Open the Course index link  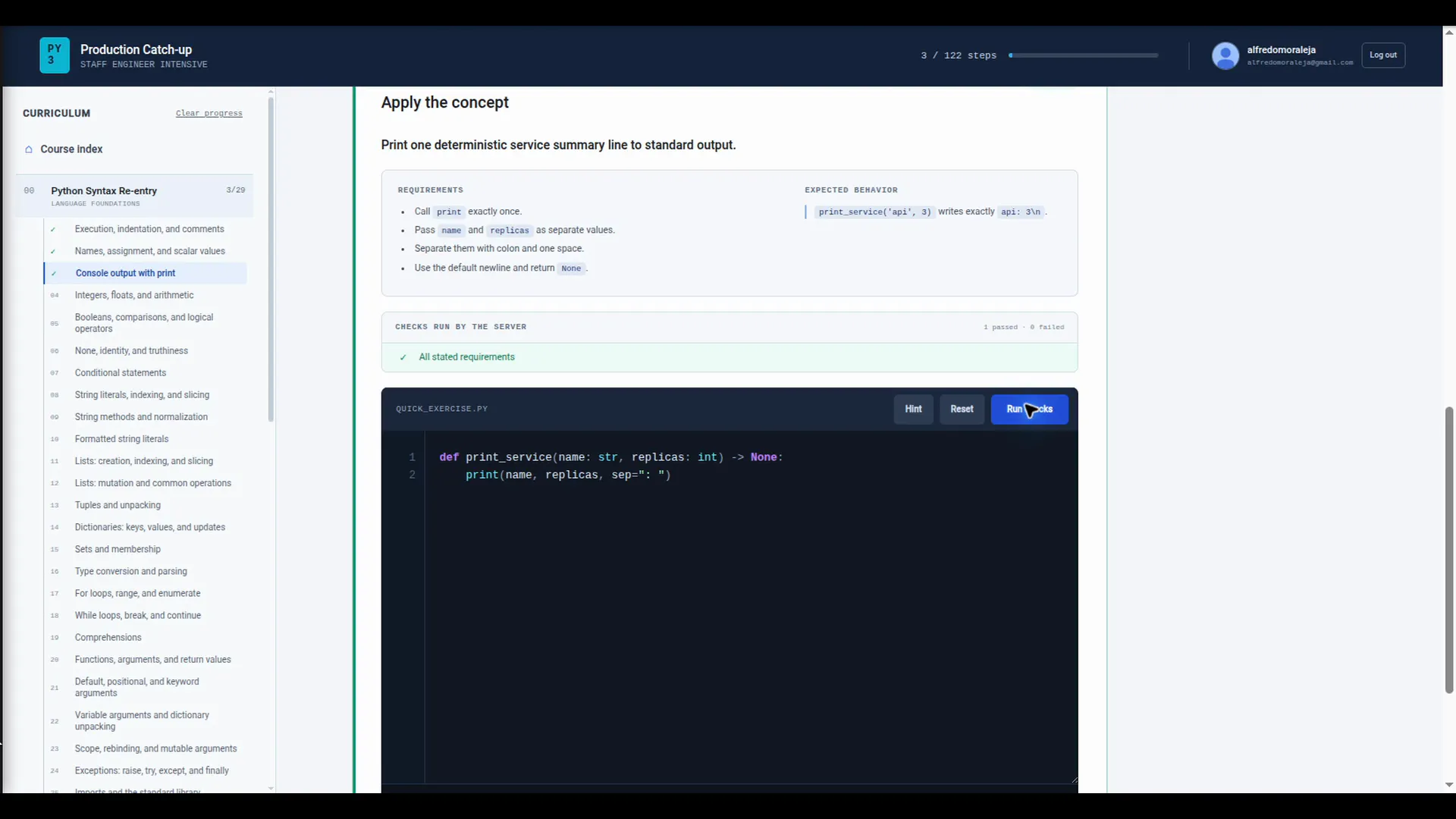[71, 149]
